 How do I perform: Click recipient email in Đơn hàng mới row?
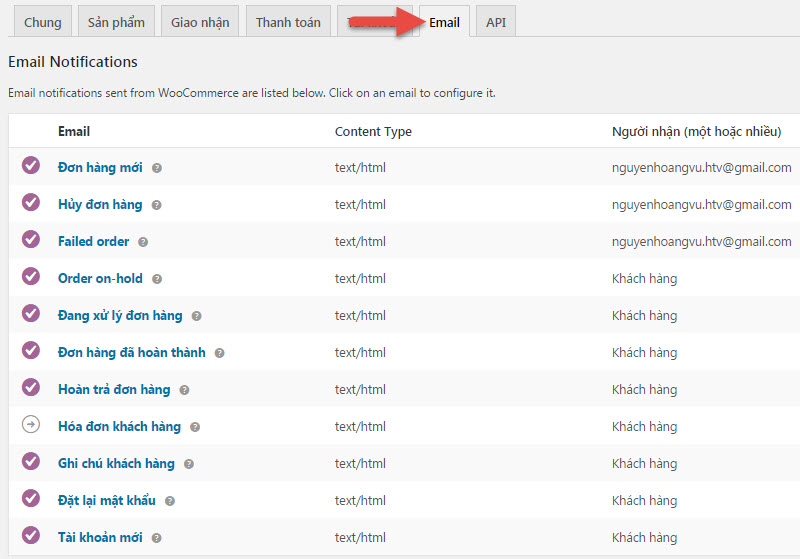(x=702, y=168)
